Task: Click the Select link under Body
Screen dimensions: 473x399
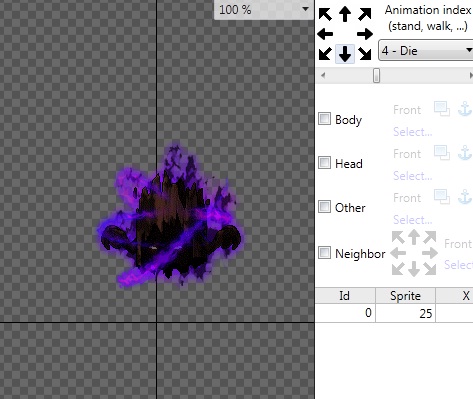Action: click(413, 132)
